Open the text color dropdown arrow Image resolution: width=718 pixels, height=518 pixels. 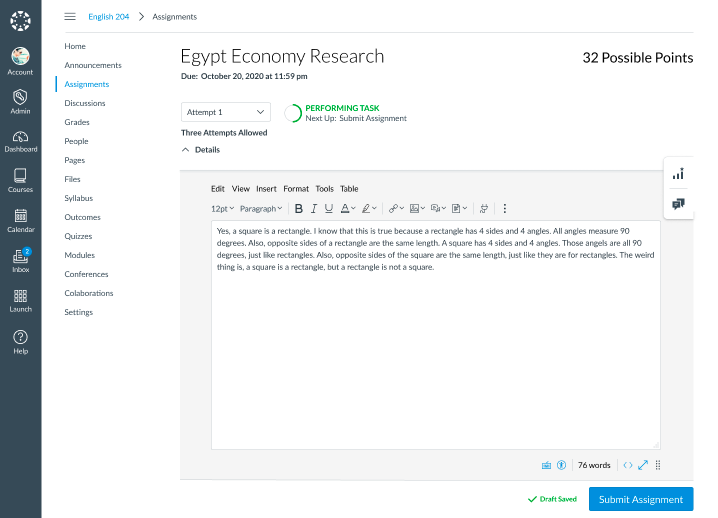[353, 209]
